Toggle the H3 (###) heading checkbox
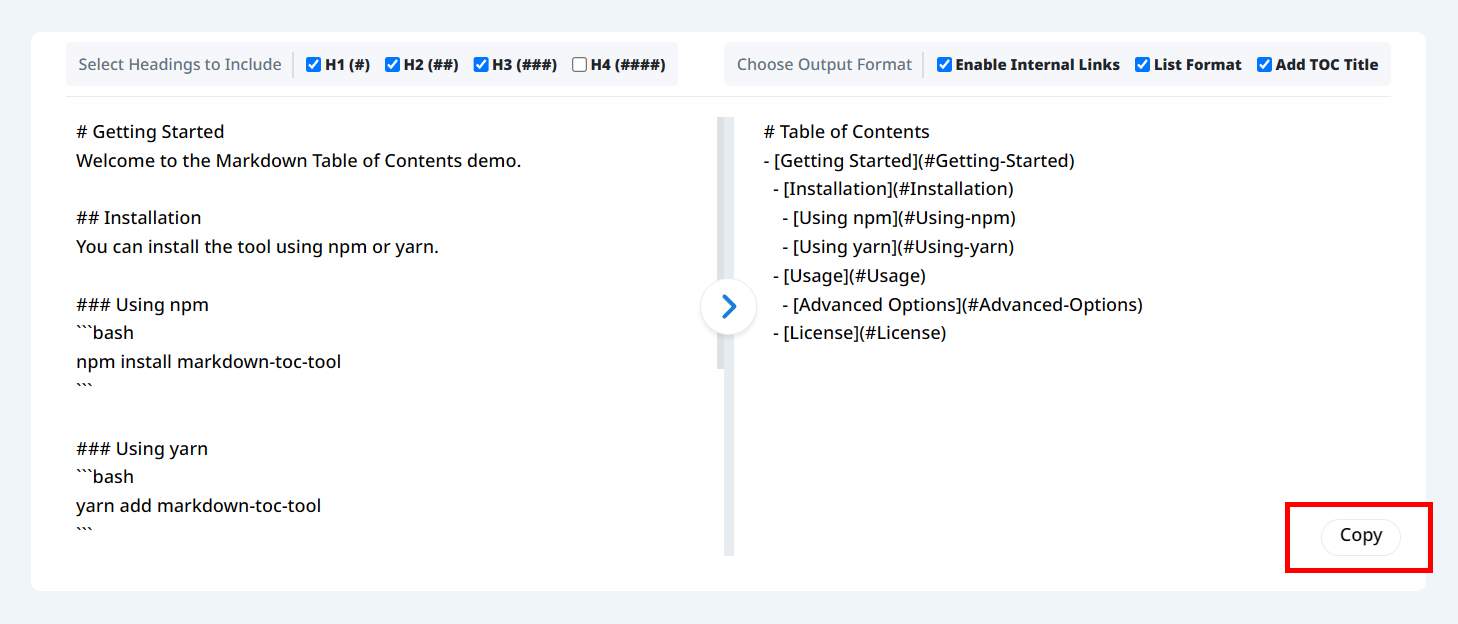Viewport: 1458px width, 624px height. pyautogui.click(x=481, y=65)
